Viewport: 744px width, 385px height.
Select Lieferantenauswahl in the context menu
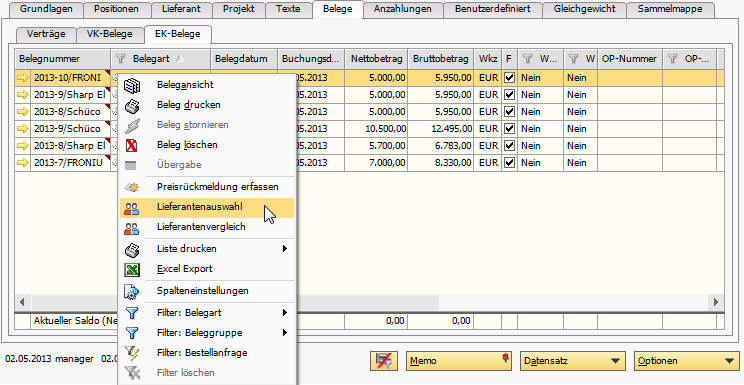(x=207, y=207)
